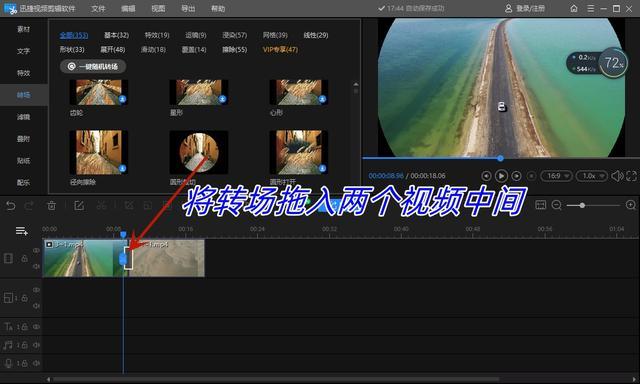Click the music track note icon
Image resolution: width=640 pixels, height=384 pixels.
[x=8, y=345]
